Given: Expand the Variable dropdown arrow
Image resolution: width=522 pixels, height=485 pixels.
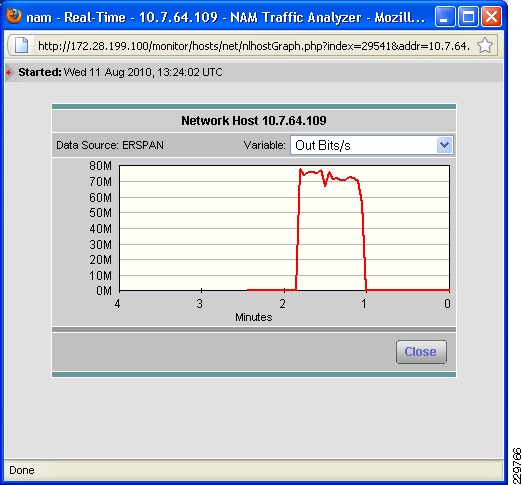Looking at the screenshot, I should (444, 145).
